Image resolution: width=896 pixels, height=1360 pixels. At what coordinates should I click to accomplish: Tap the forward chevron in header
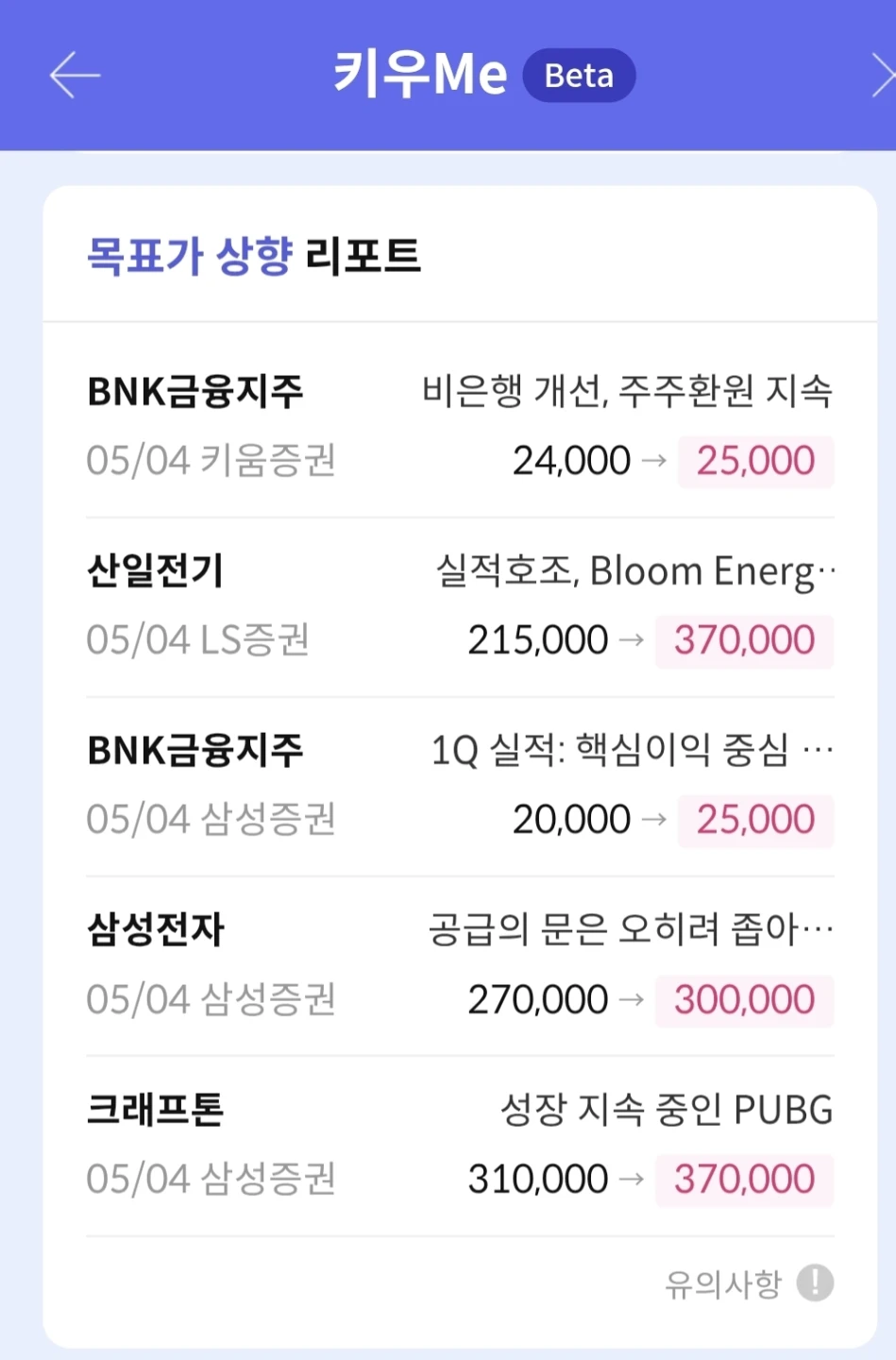[x=883, y=76]
